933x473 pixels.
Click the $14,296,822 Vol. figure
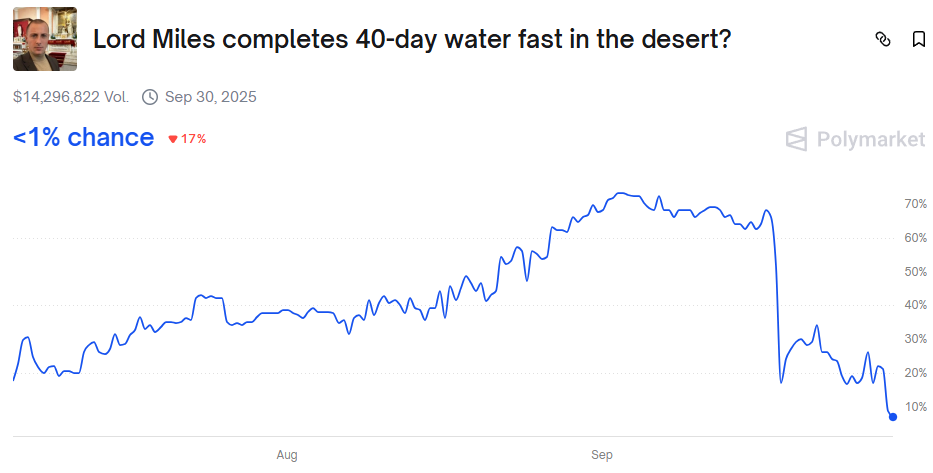point(71,97)
